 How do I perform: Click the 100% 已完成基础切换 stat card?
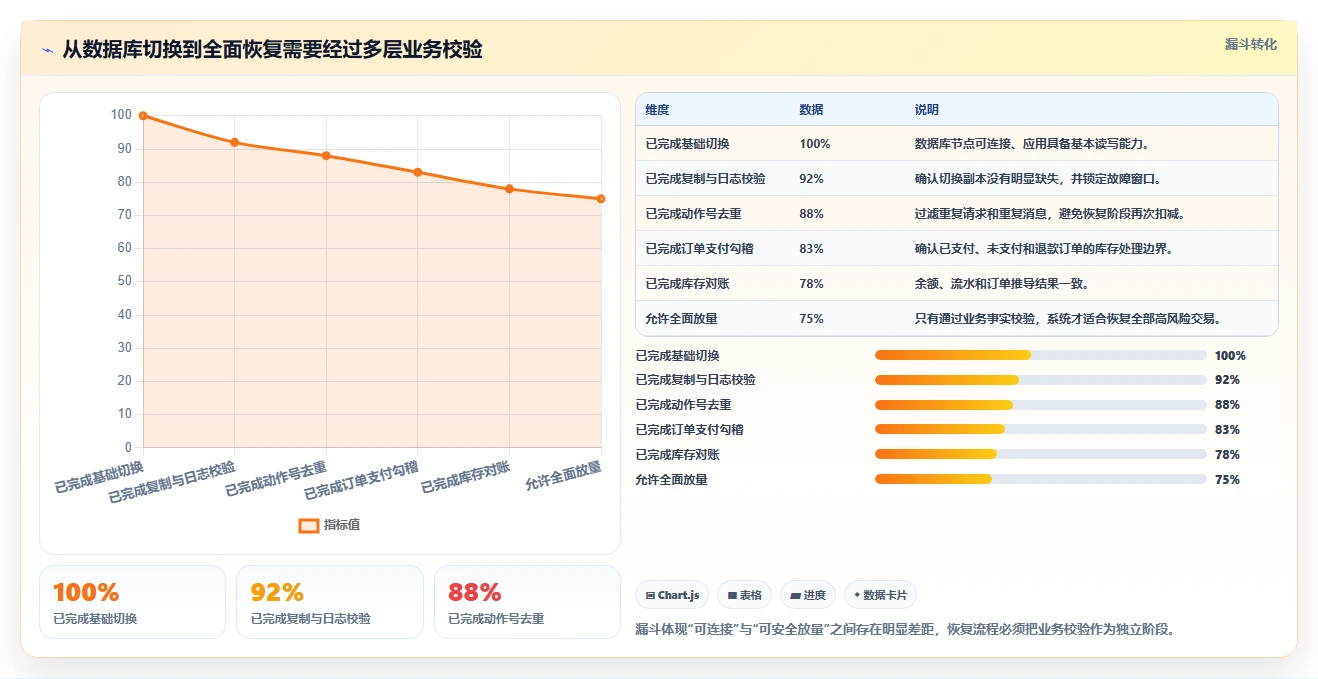(x=133, y=602)
